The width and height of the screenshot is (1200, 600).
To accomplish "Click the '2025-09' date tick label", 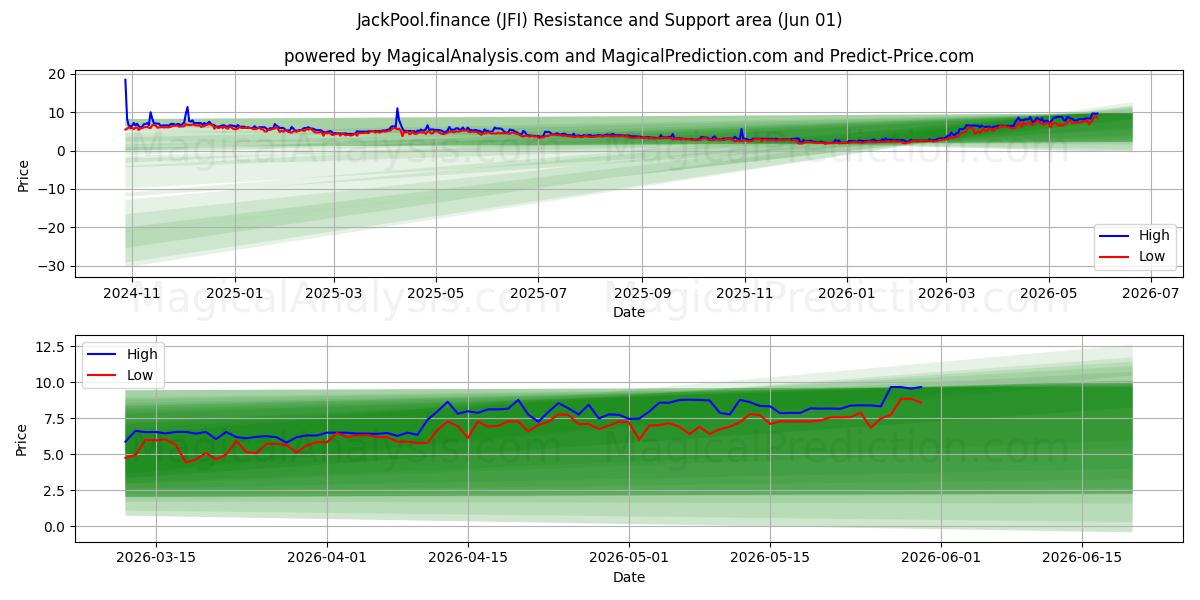I will coord(642,295).
